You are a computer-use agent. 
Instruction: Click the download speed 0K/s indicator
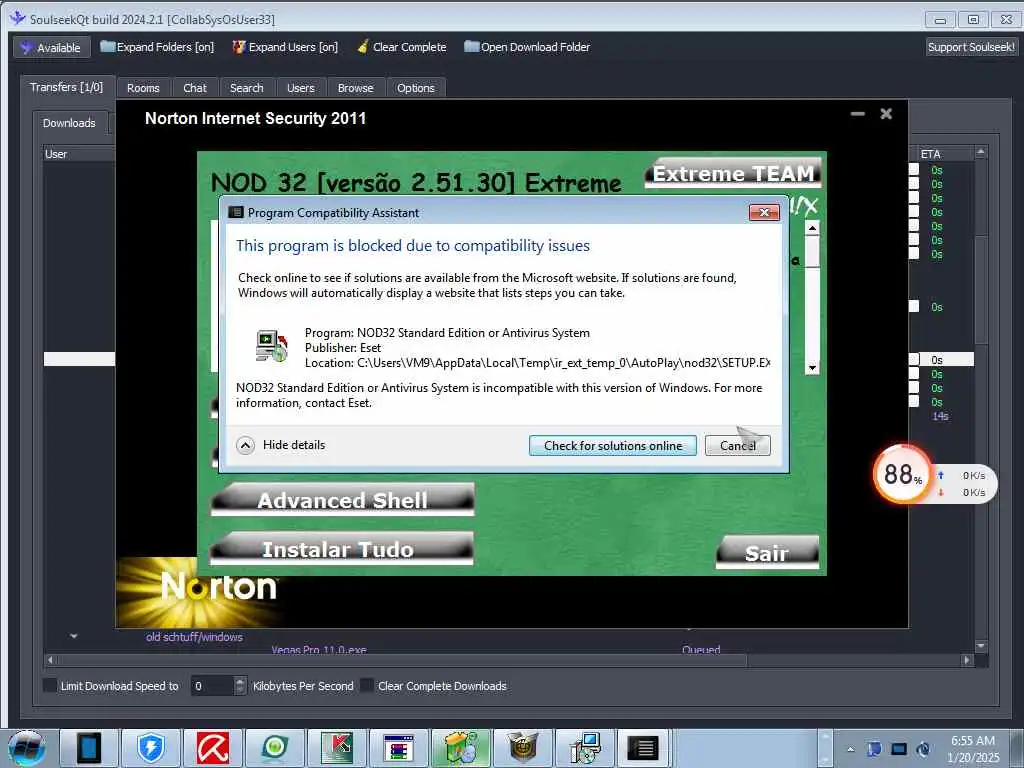pos(961,492)
